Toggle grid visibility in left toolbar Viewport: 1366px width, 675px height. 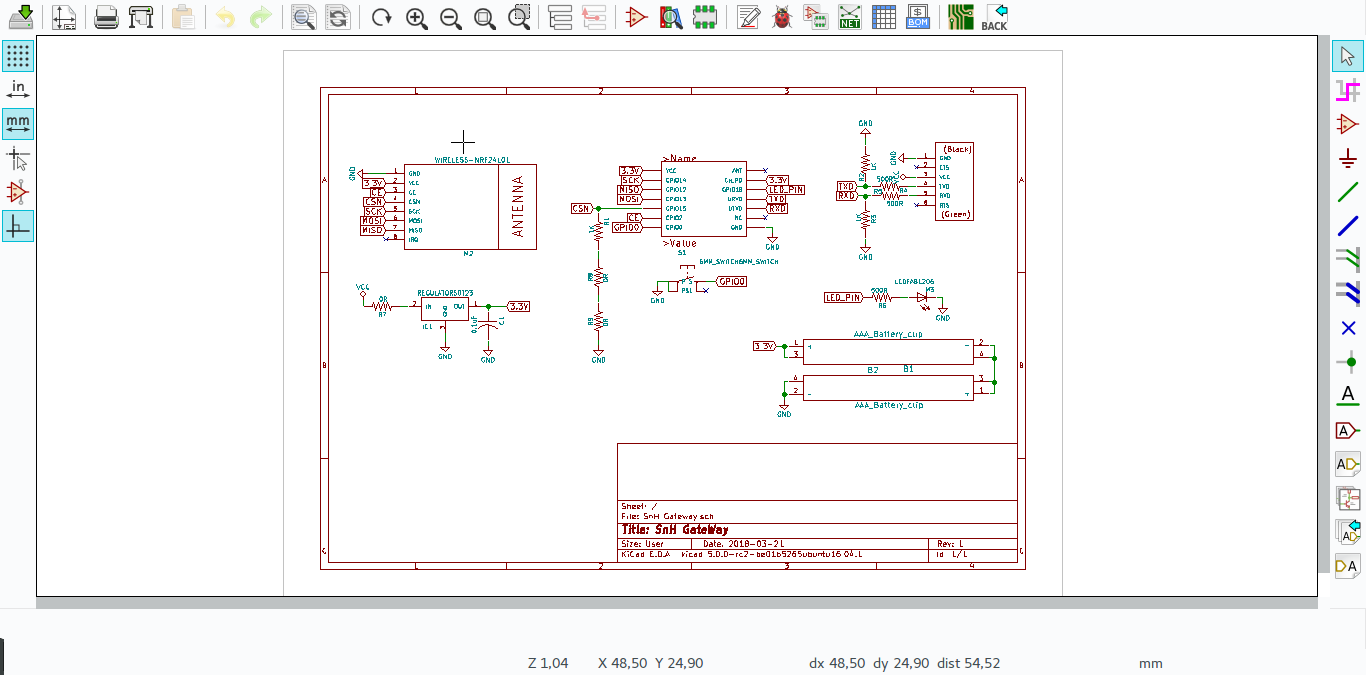(x=17, y=56)
